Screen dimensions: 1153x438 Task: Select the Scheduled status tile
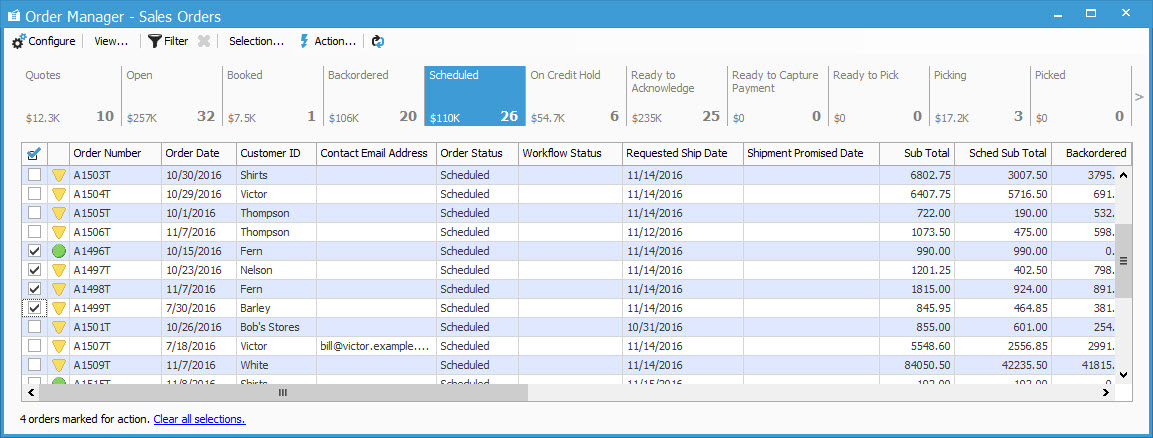coord(474,96)
